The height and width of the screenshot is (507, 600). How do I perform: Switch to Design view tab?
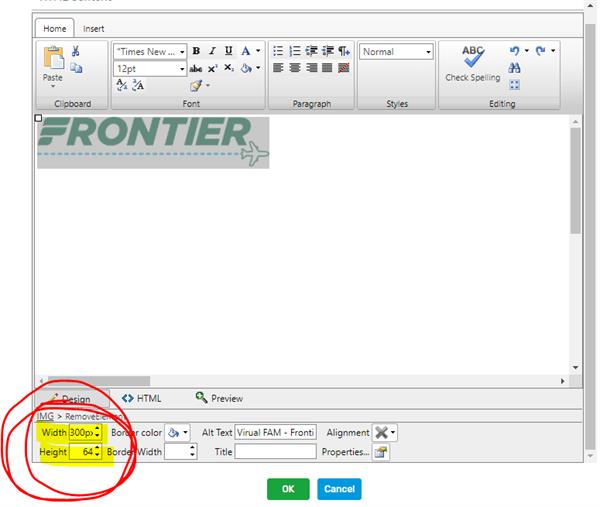pyautogui.click(x=73, y=399)
